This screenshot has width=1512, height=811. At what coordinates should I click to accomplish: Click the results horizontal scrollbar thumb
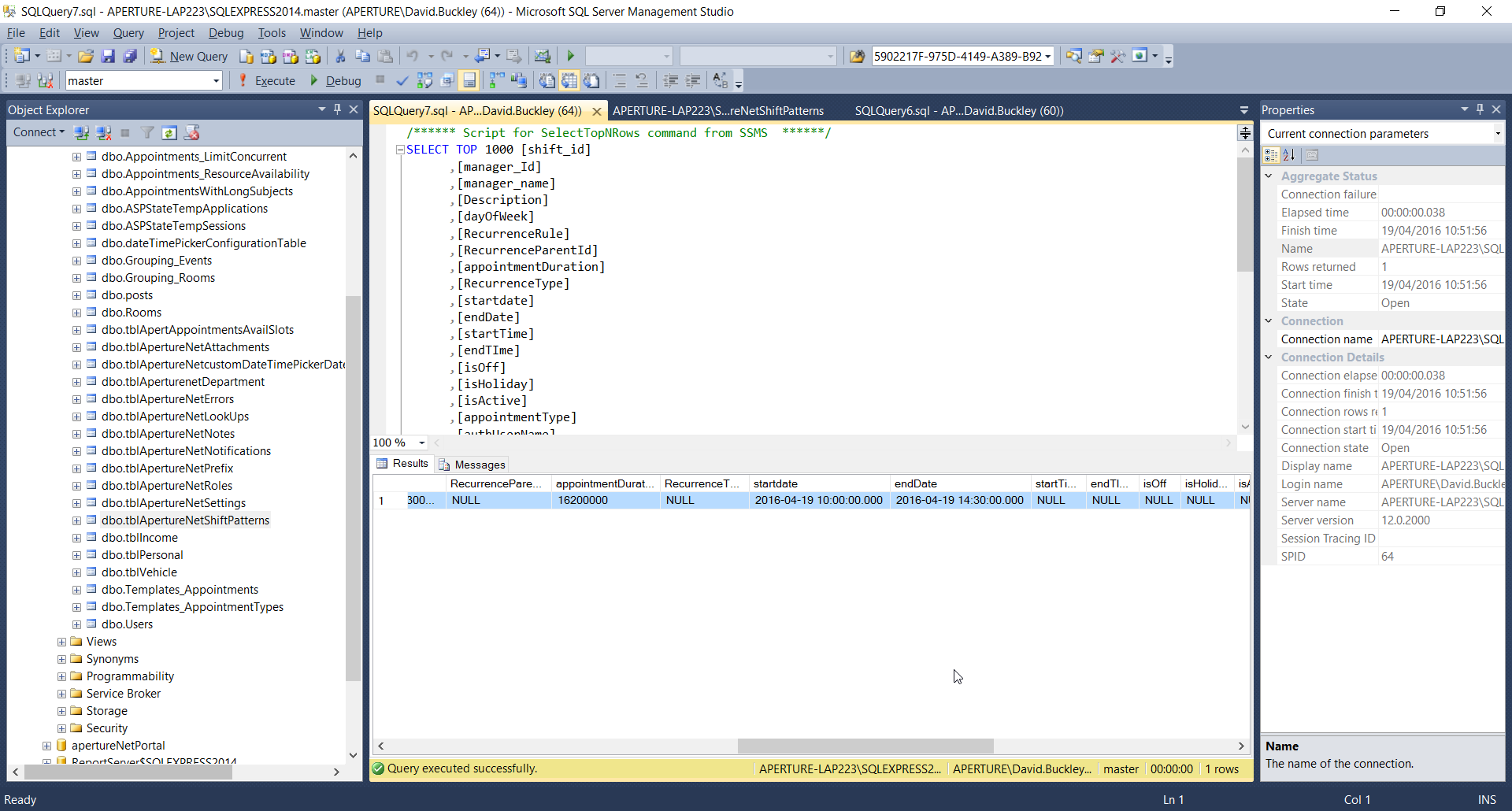(x=865, y=746)
